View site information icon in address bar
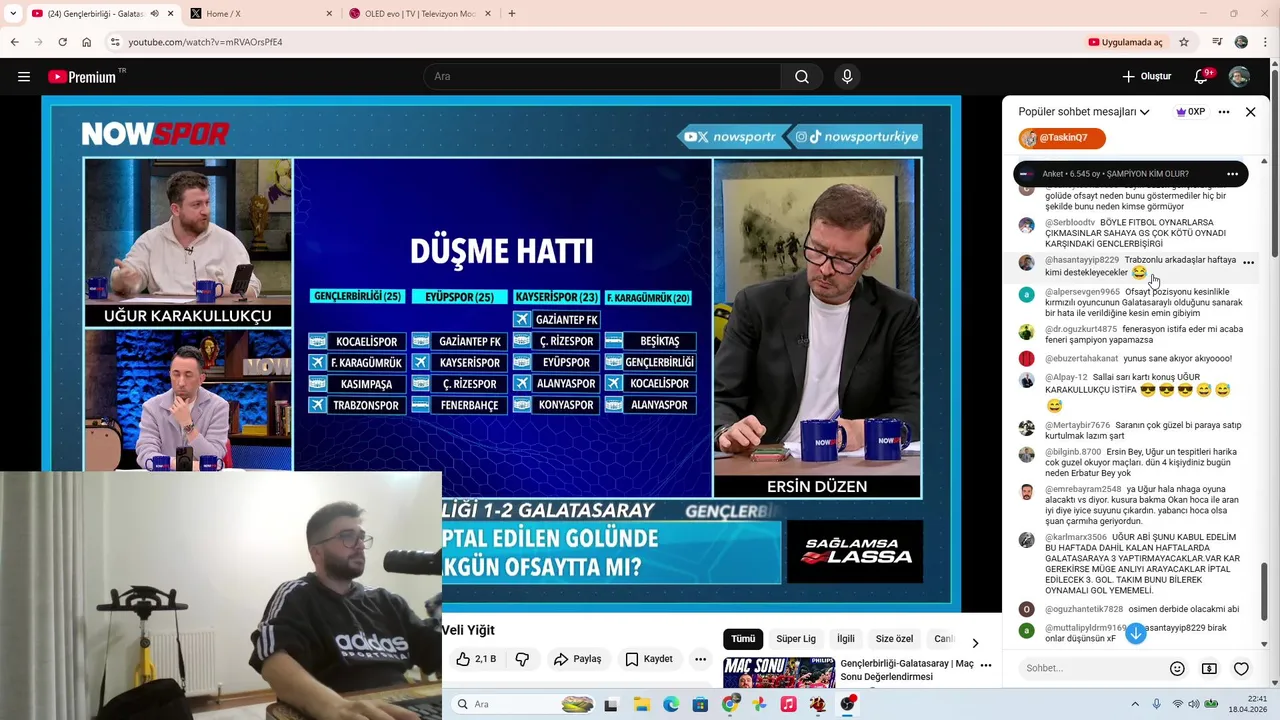Screen dimensions: 1280x720 pos(115,42)
